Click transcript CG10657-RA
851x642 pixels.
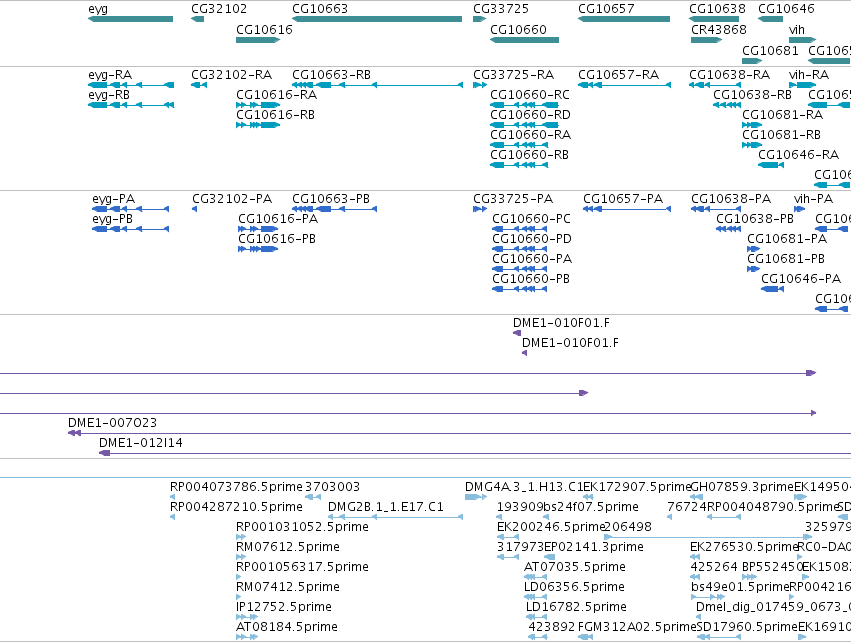pyautogui.click(x=624, y=85)
